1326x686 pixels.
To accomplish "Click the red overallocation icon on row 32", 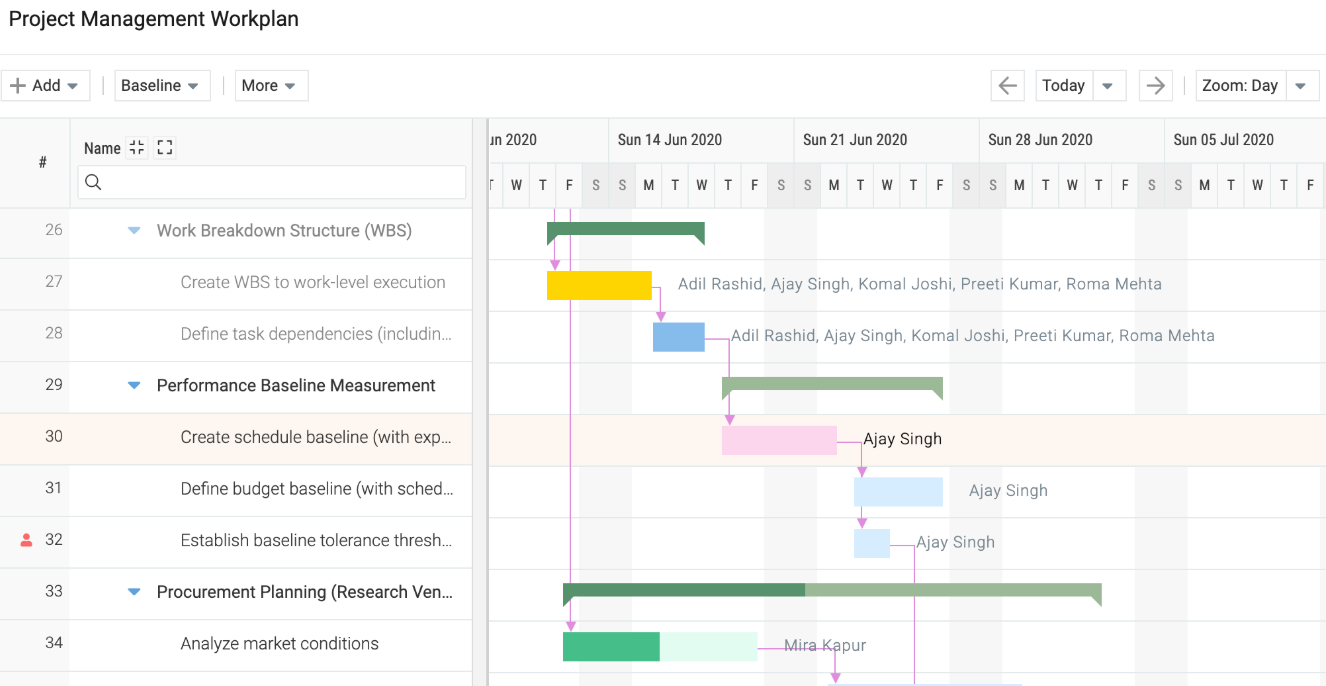I will [x=25, y=539].
